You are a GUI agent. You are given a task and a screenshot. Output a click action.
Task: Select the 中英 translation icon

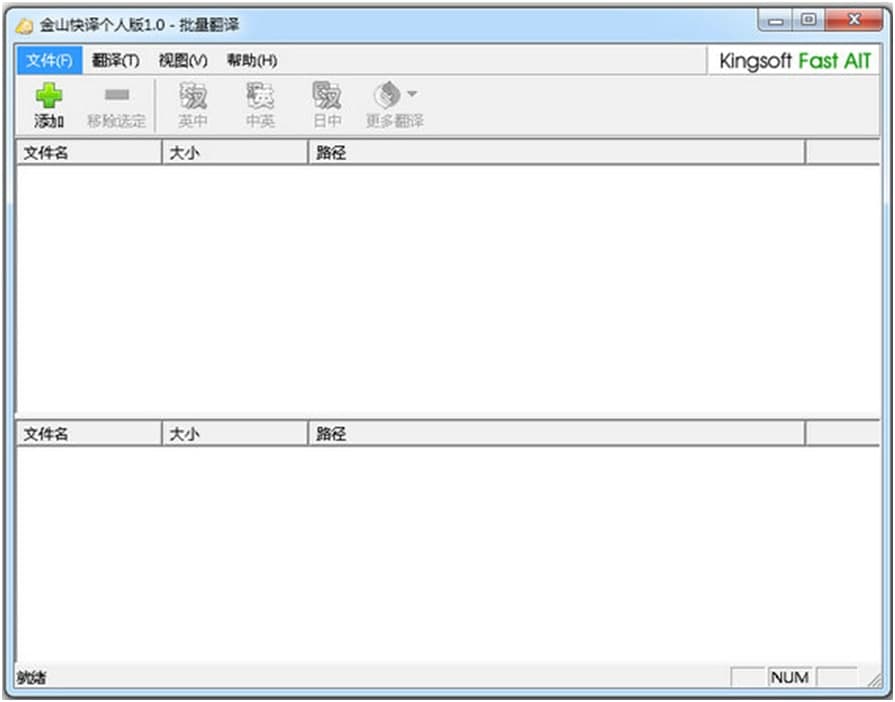(260, 95)
